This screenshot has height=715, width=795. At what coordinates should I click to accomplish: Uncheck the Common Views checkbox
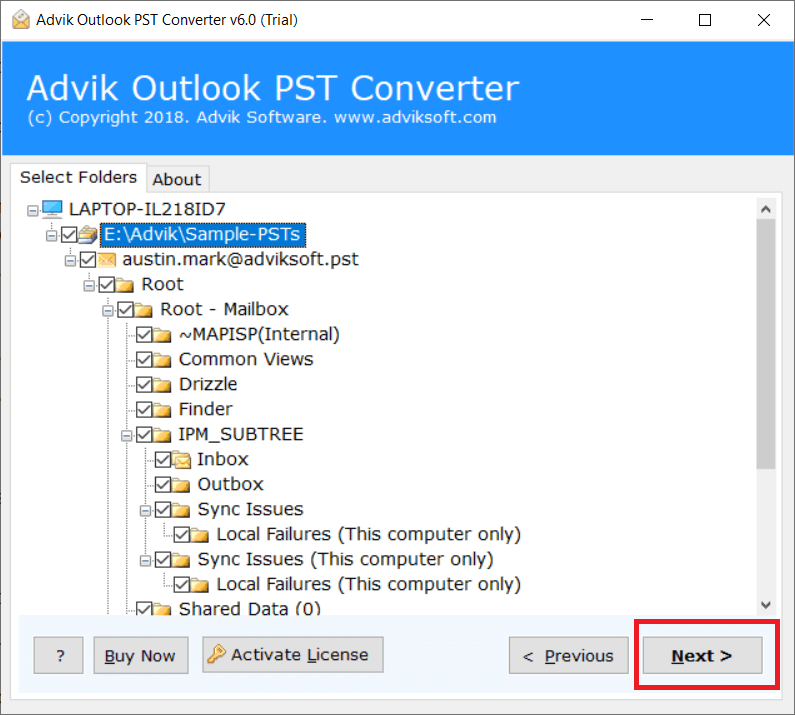[x=144, y=360]
